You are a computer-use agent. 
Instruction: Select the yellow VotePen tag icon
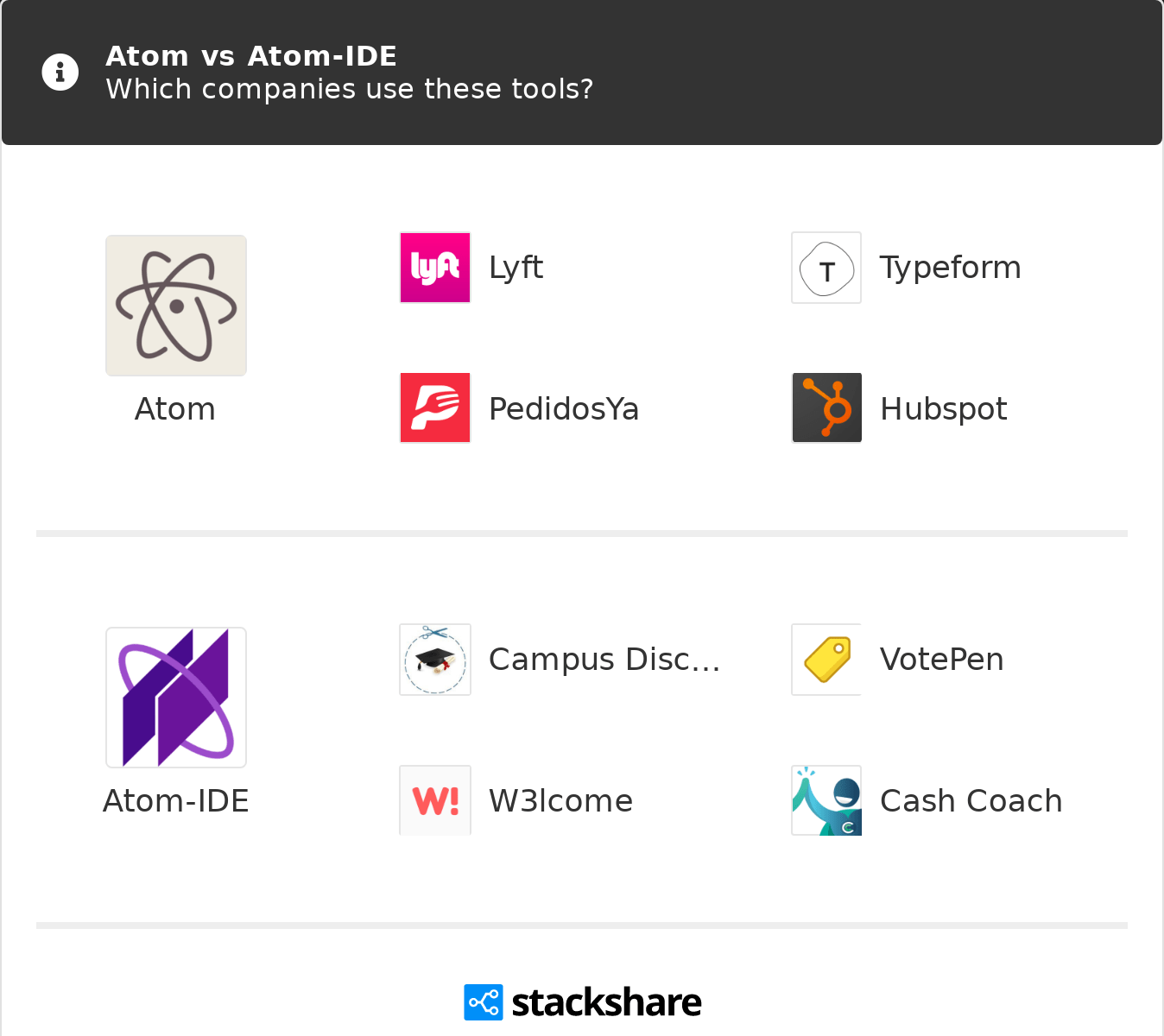826,660
